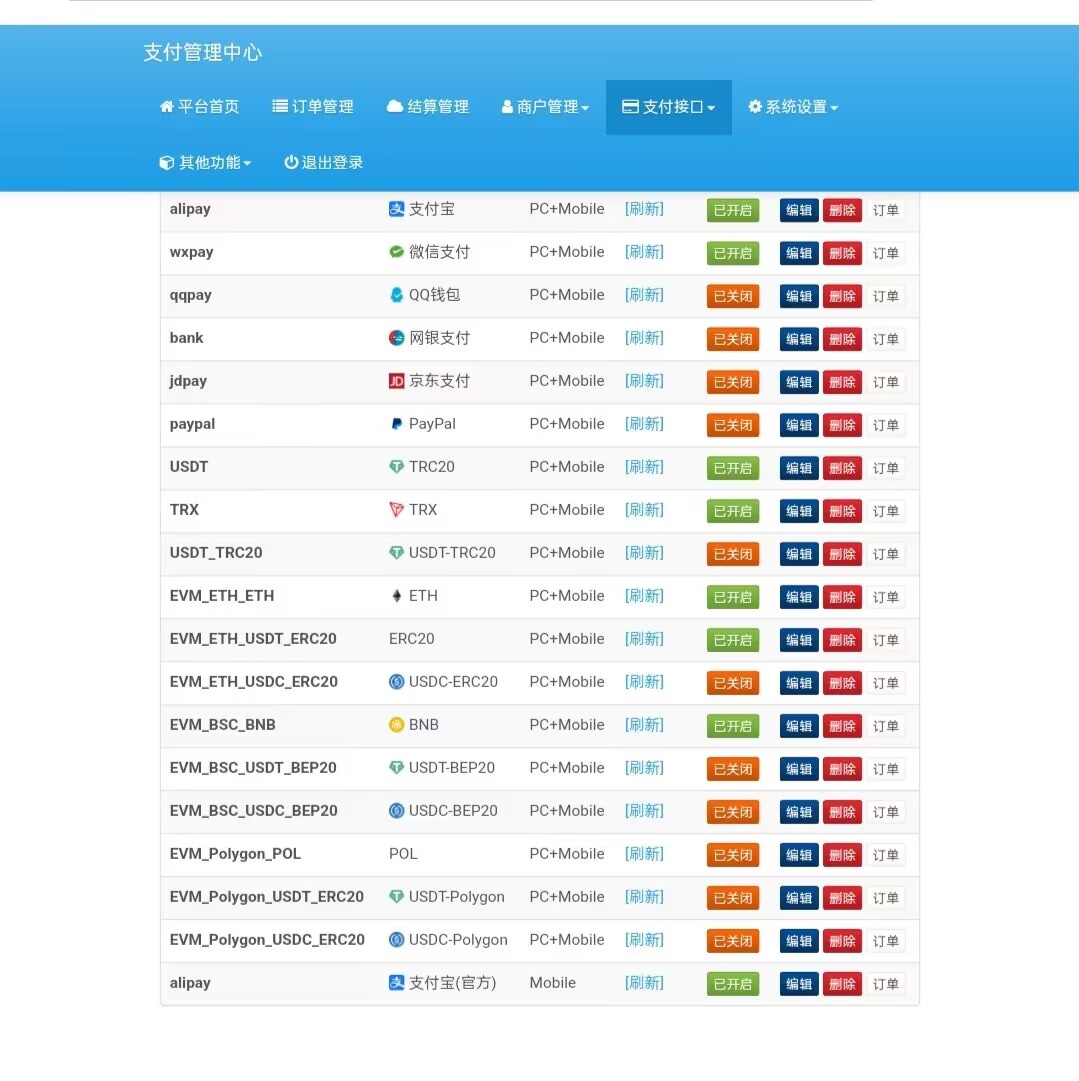1079x1081 pixels.
Task: Select 结算管理 in the navigation bar
Action: (427, 107)
